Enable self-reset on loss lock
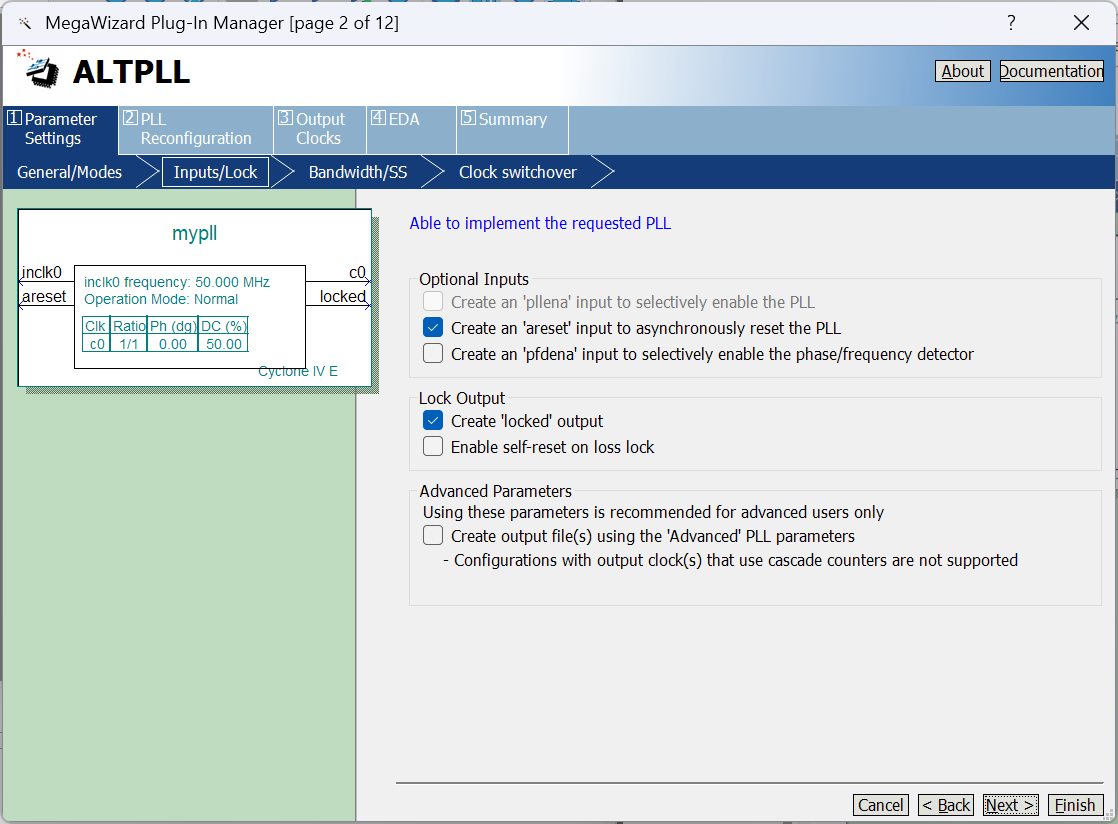 click(433, 447)
